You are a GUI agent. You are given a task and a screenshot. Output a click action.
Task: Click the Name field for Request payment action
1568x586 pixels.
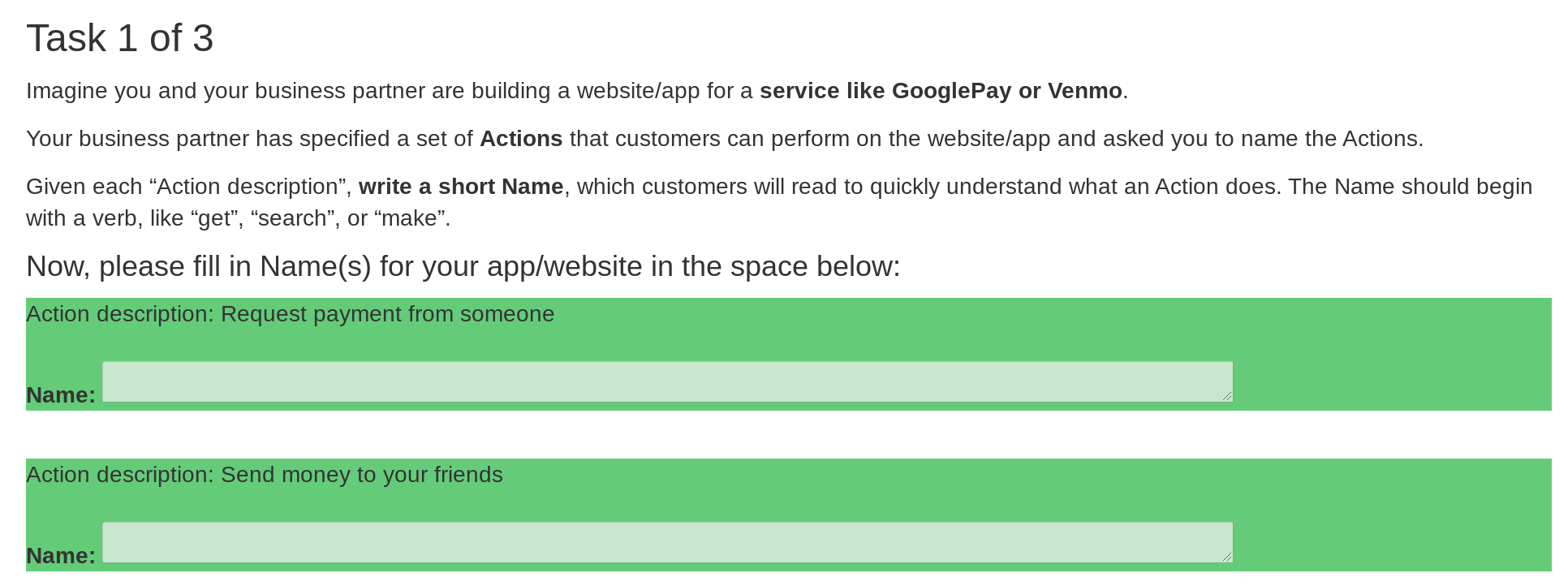667,381
